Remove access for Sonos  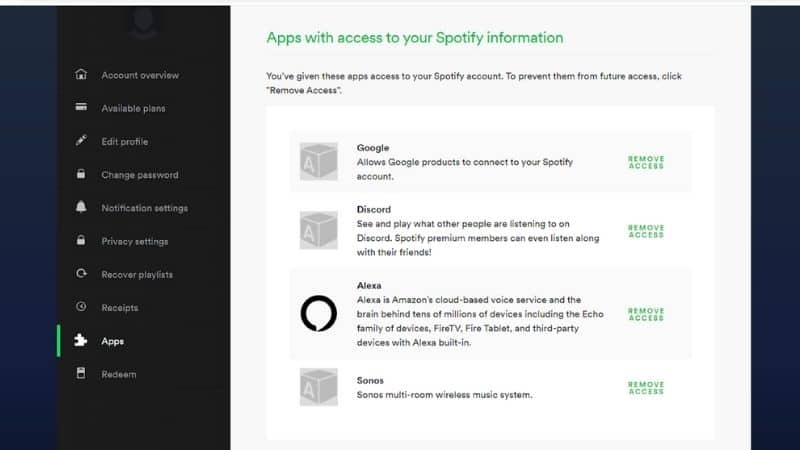click(x=646, y=388)
